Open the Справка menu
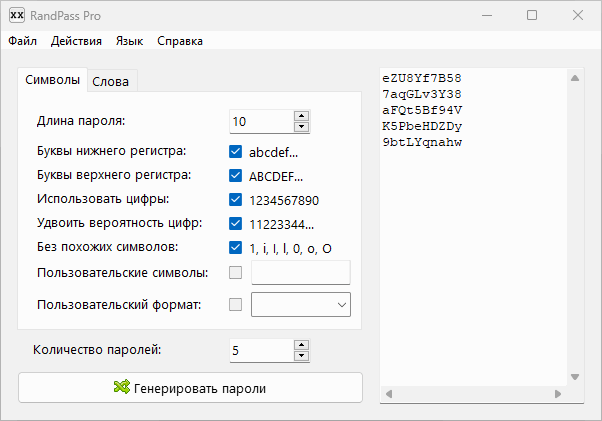 (180, 41)
